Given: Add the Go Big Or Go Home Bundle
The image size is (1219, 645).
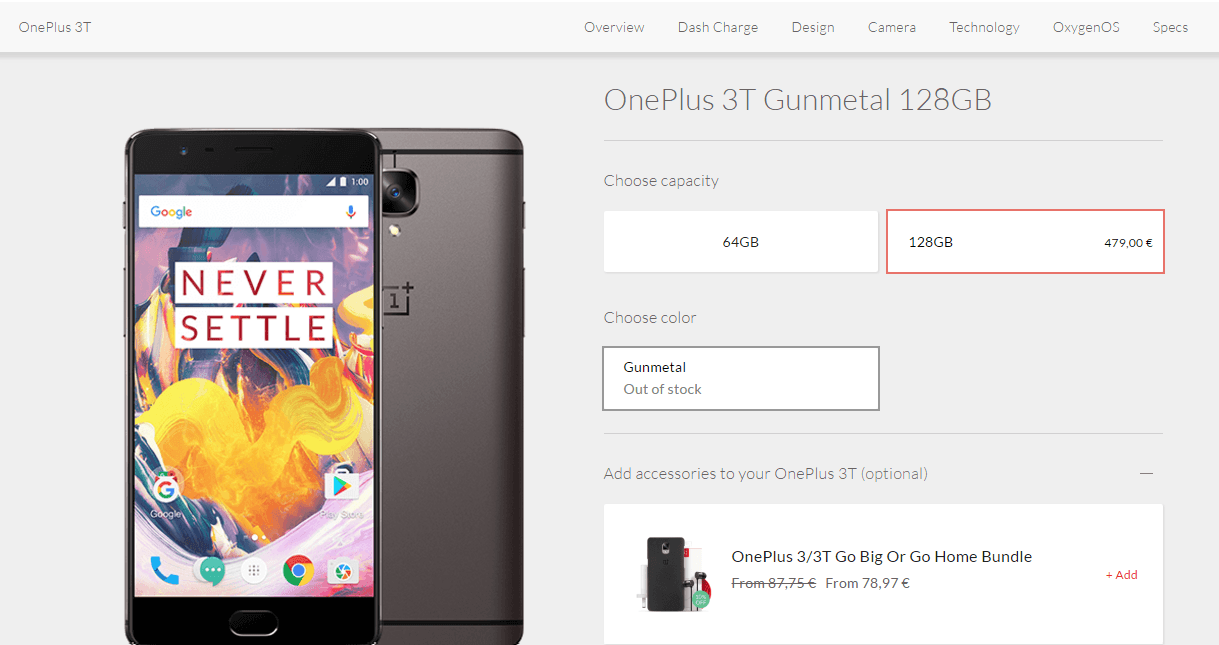Looking at the screenshot, I should click(x=1121, y=575).
